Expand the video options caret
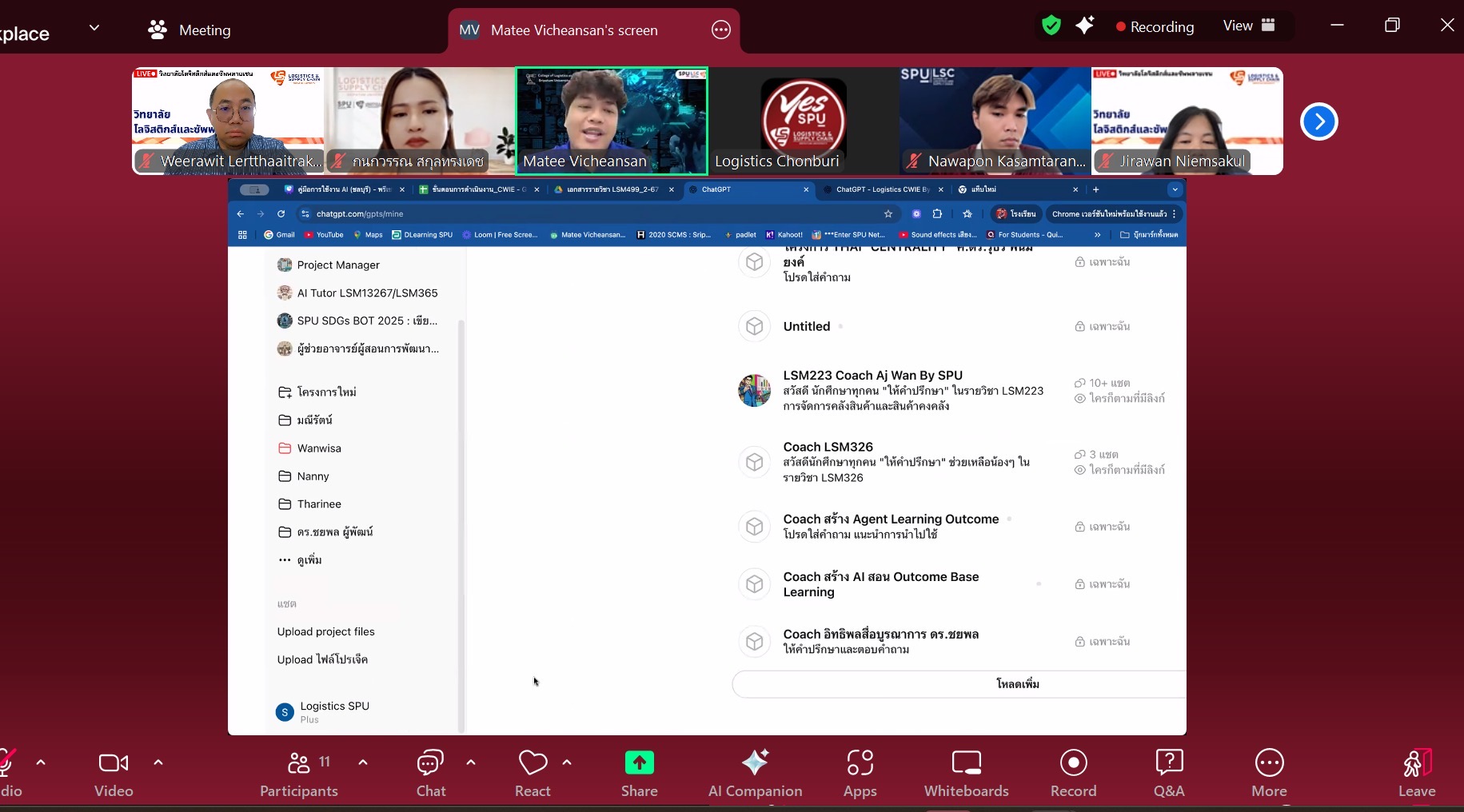This screenshot has width=1464, height=812. pyautogui.click(x=158, y=762)
